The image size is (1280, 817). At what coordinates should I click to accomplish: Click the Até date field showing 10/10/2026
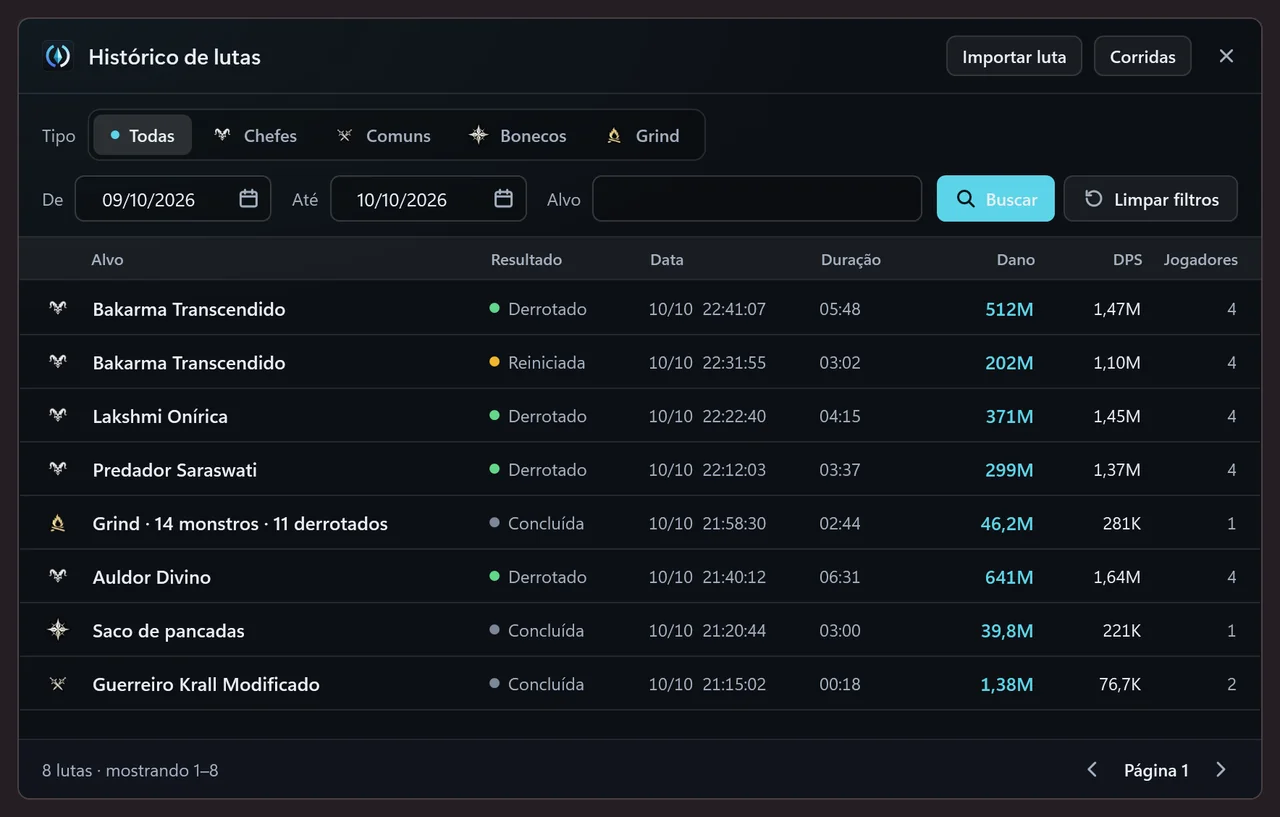tap(428, 199)
